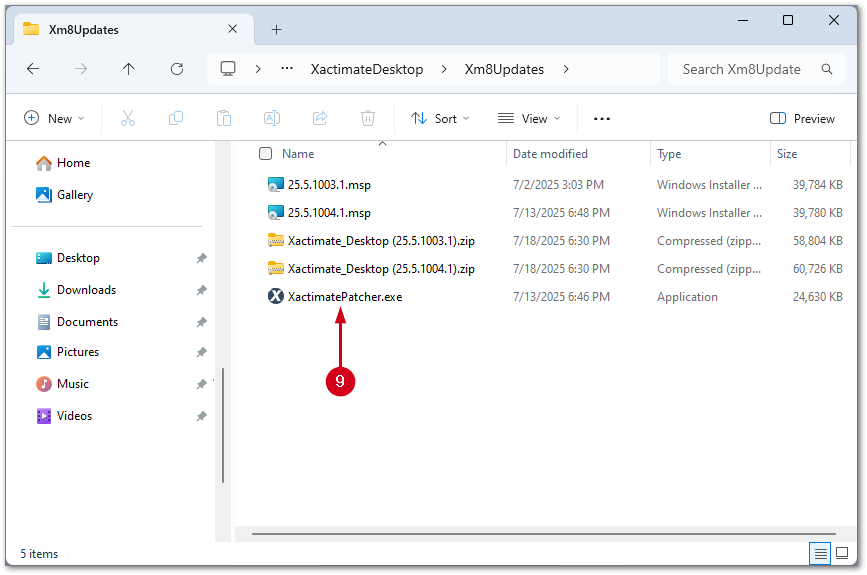Expand chevron after XactimateDesktop breadcrumb
This screenshot has width=867, height=575.
pyautogui.click(x=444, y=69)
